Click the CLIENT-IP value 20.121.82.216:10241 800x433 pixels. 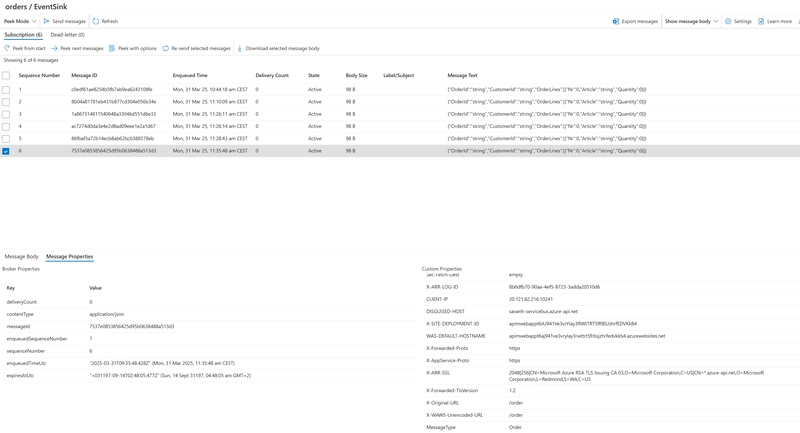[531, 299]
